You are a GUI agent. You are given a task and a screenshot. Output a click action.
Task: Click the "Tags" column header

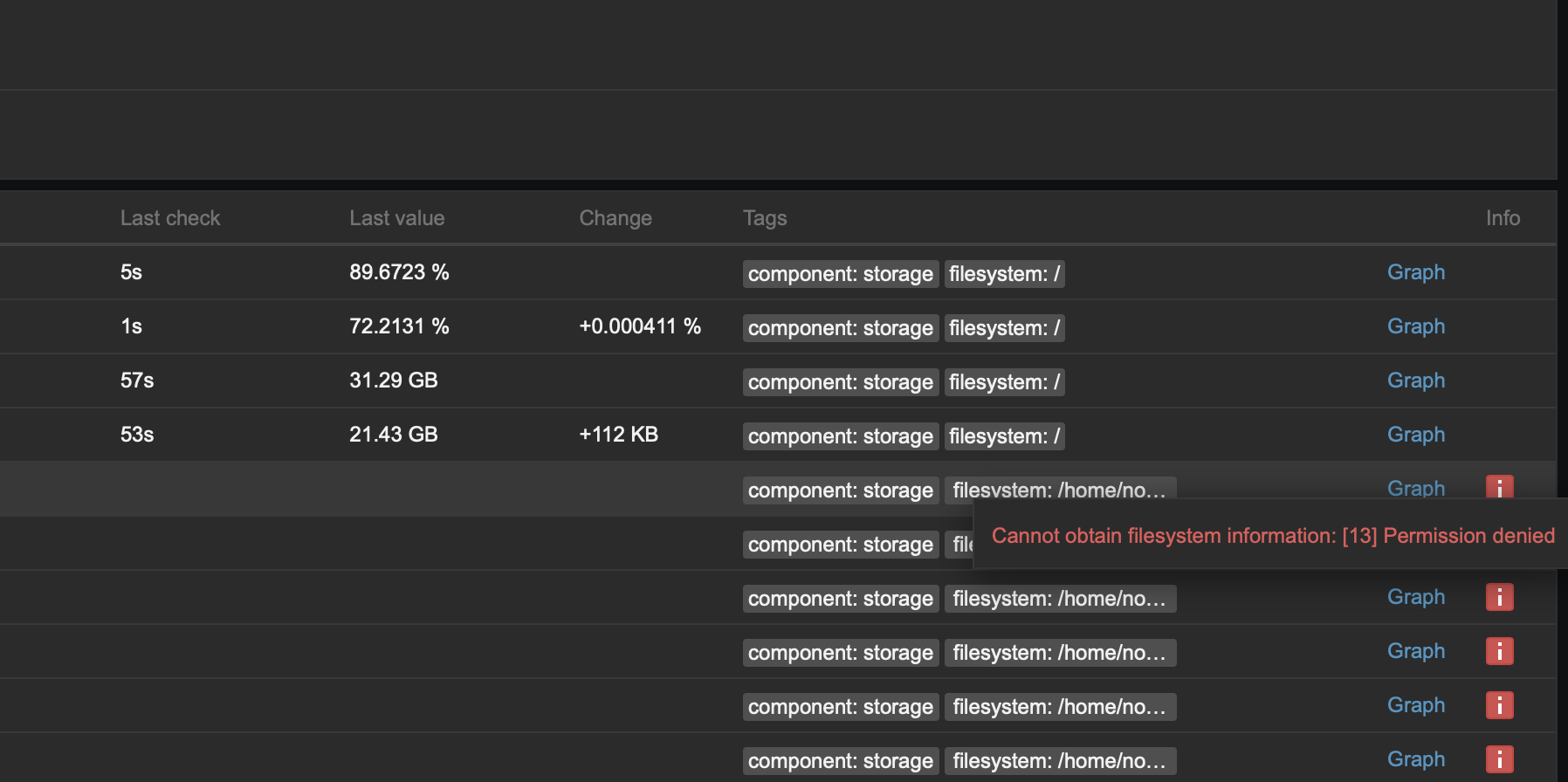click(x=765, y=218)
